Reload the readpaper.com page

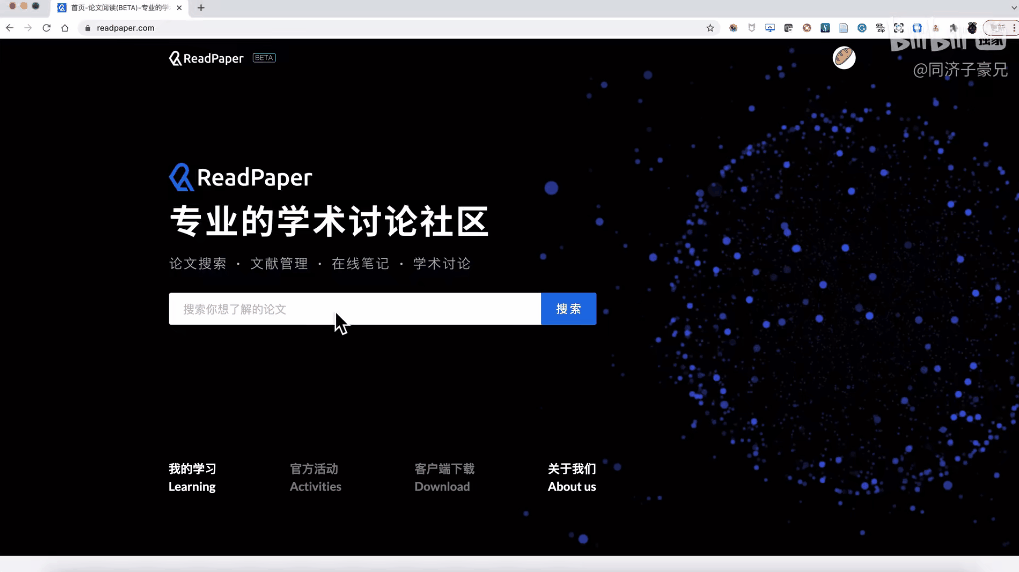click(46, 28)
